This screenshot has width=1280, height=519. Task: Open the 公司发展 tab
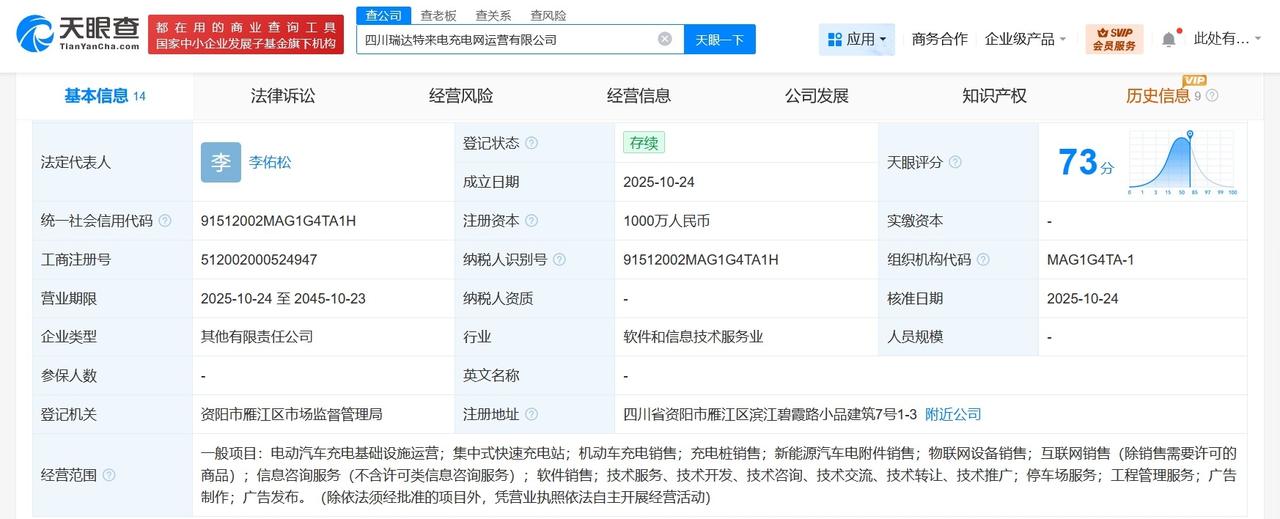point(817,96)
